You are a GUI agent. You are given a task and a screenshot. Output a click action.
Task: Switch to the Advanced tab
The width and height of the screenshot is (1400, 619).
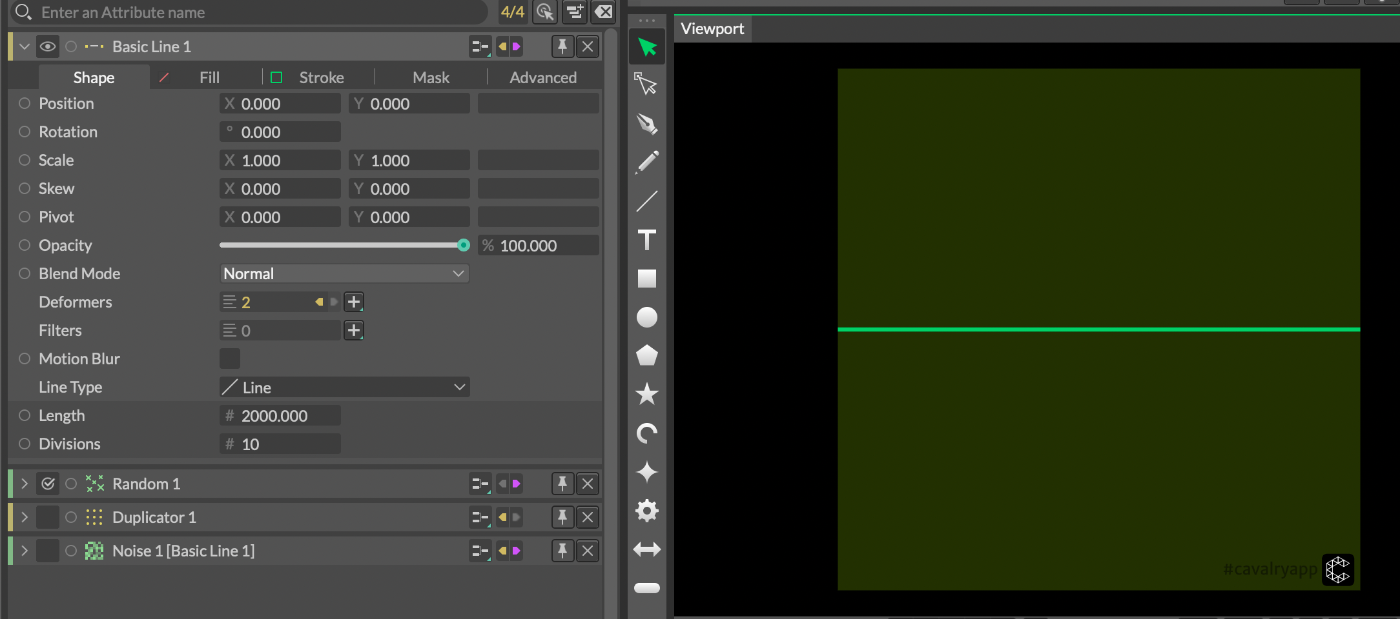(543, 77)
